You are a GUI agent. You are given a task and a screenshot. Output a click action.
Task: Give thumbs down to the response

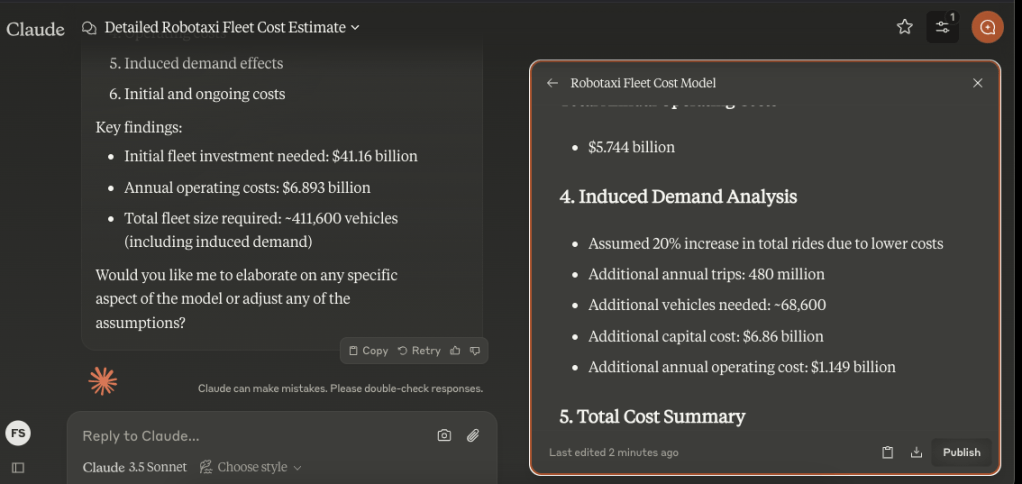pos(475,350)
